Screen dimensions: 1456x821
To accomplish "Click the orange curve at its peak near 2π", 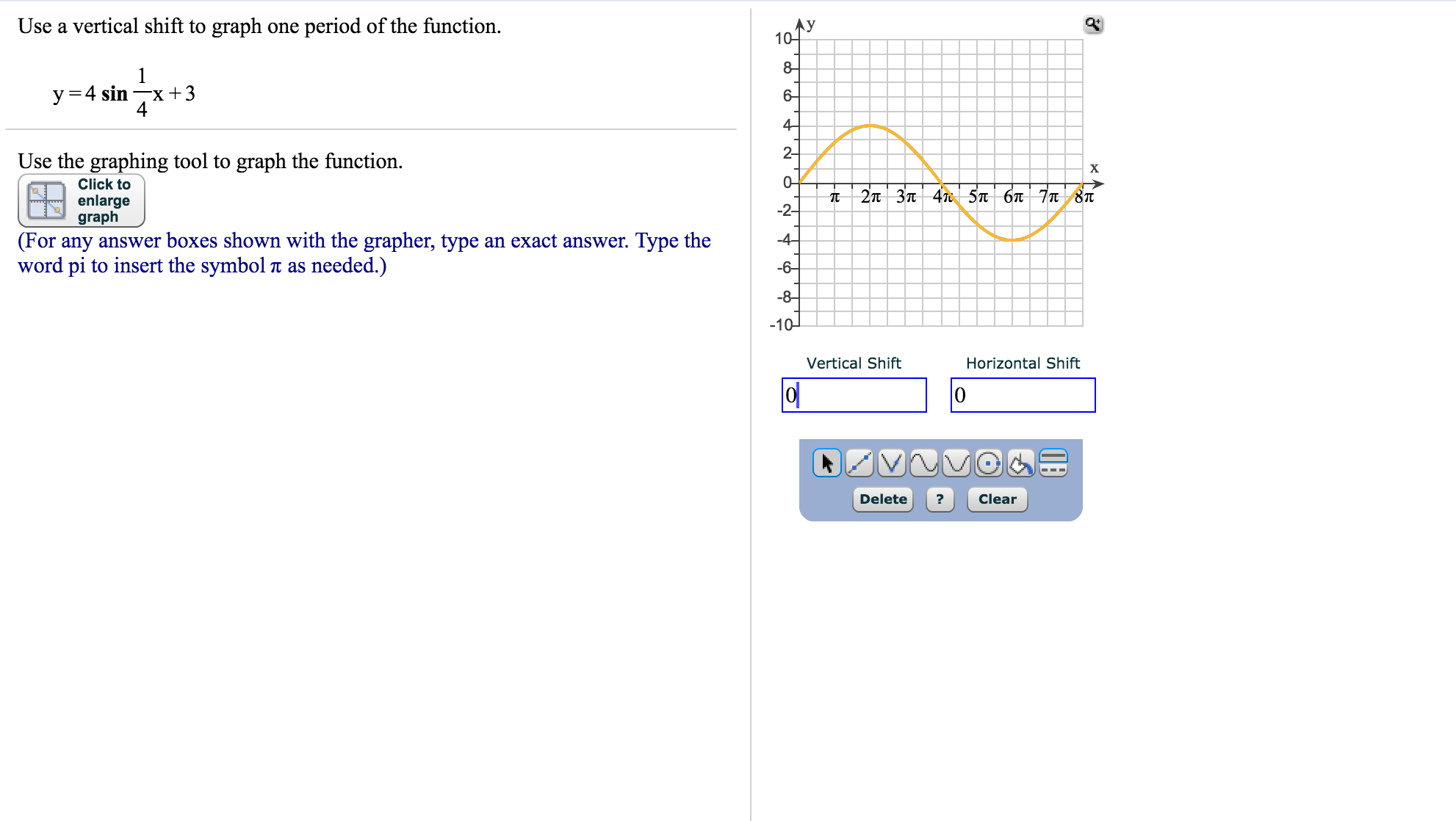I will point(871,125).
